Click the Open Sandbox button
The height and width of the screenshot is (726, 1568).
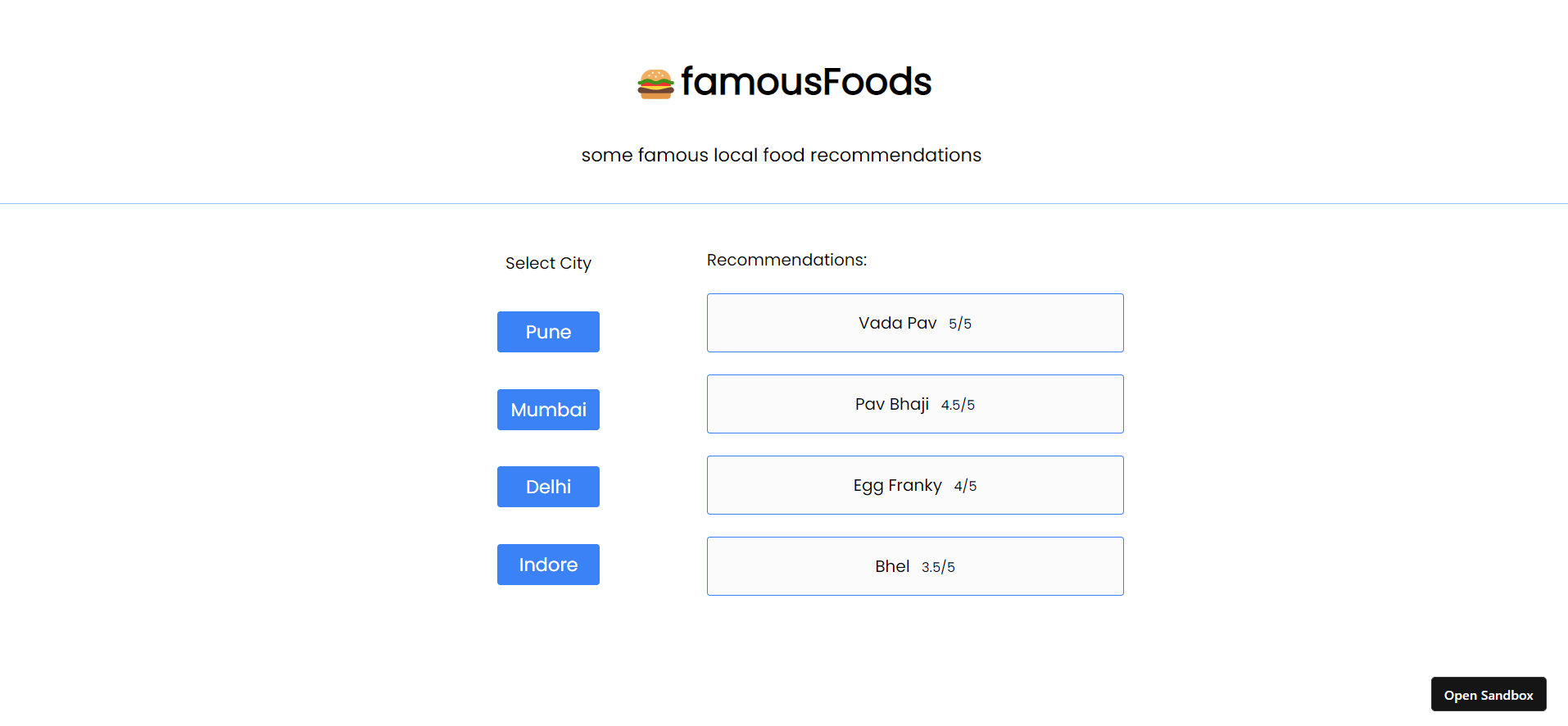tap(1488, 694)
